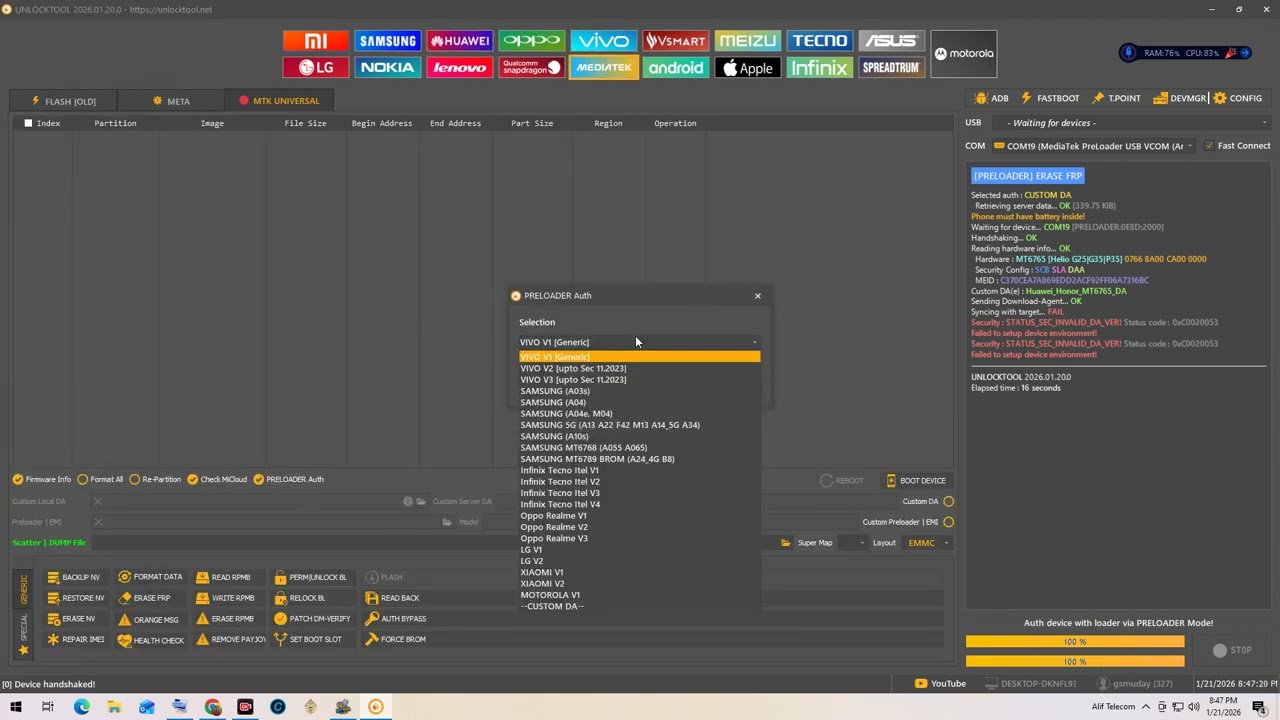Open DEVMGR device manager
The height and width of the screenshot is (720, 1280).
1180,98
